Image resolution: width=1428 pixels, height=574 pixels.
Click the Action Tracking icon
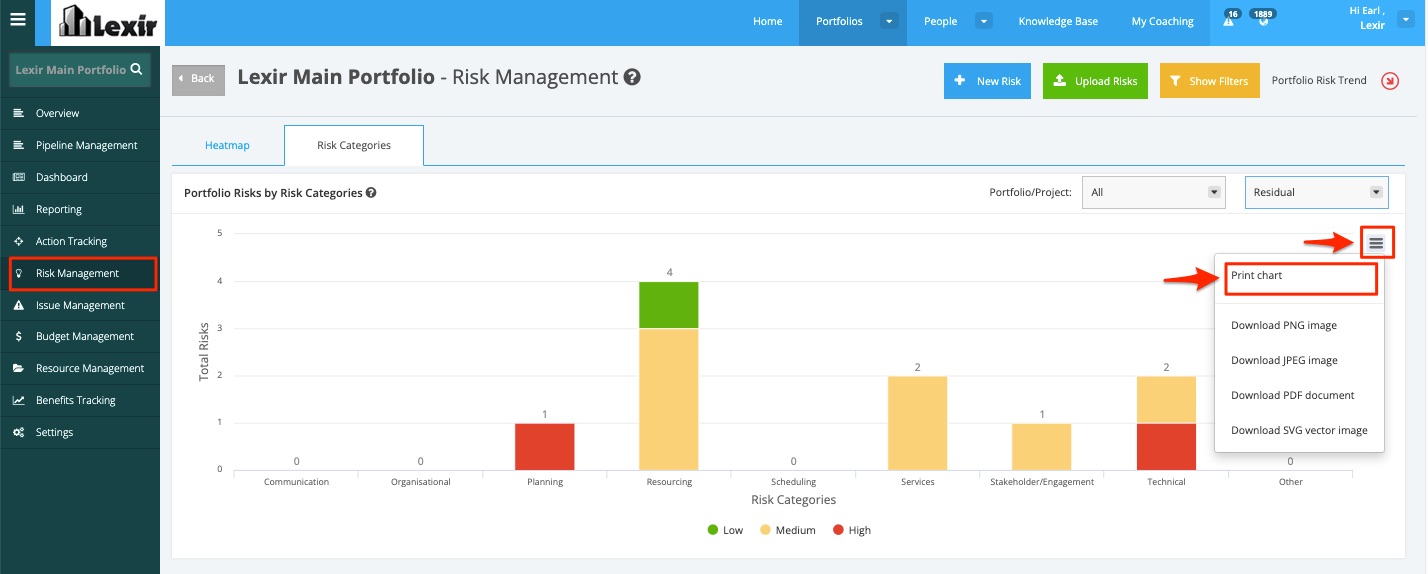pyautogui.click(x=18, y=241)
